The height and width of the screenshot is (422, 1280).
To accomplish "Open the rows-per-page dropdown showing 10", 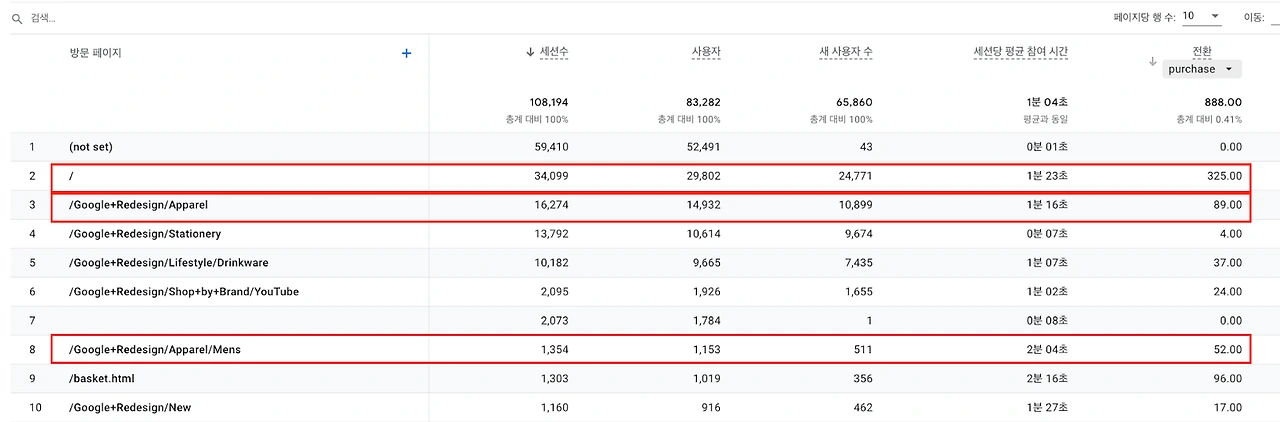I will tap(1201, 17).
